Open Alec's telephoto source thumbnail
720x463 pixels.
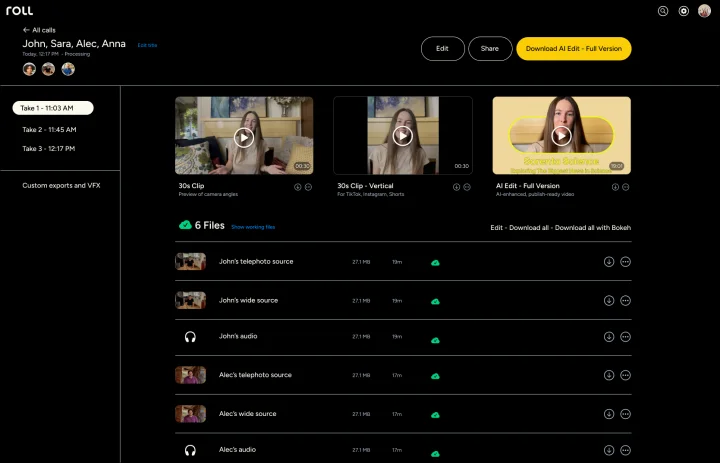[191, 375]
